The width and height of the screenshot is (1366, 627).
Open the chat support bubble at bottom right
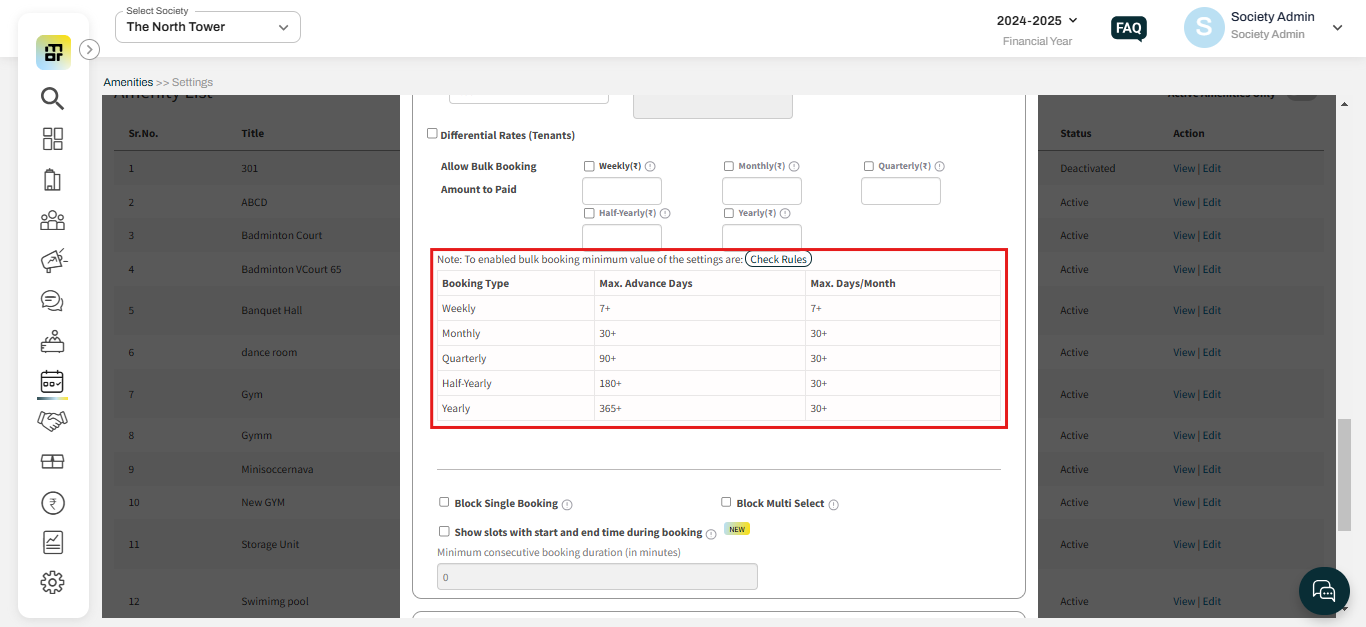coord(1323,591)
